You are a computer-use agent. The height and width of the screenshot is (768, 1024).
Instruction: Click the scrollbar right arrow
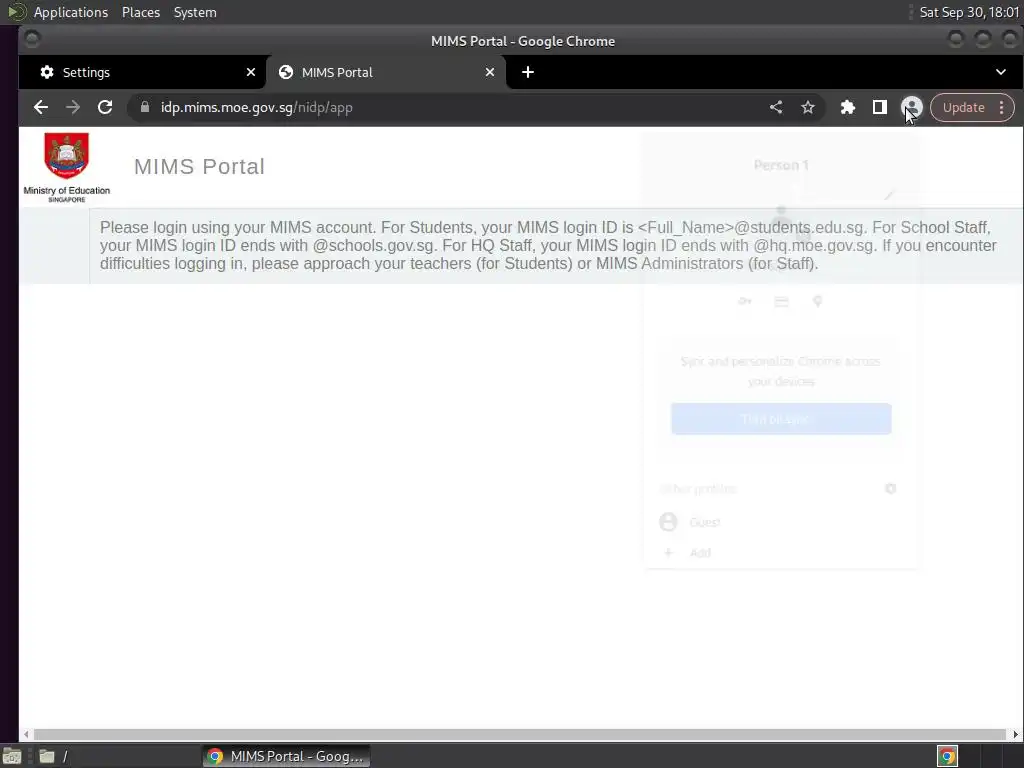1016,735
